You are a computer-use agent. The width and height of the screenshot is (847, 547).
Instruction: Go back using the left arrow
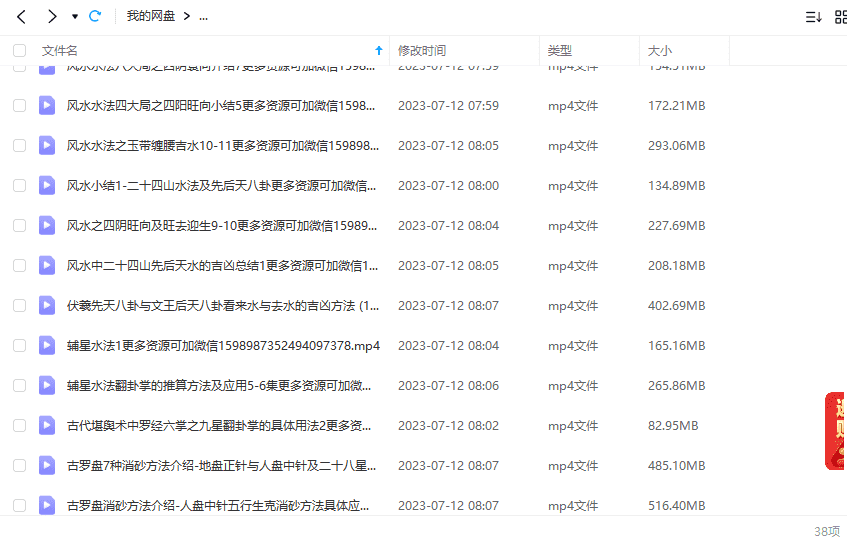pos(21,16)
